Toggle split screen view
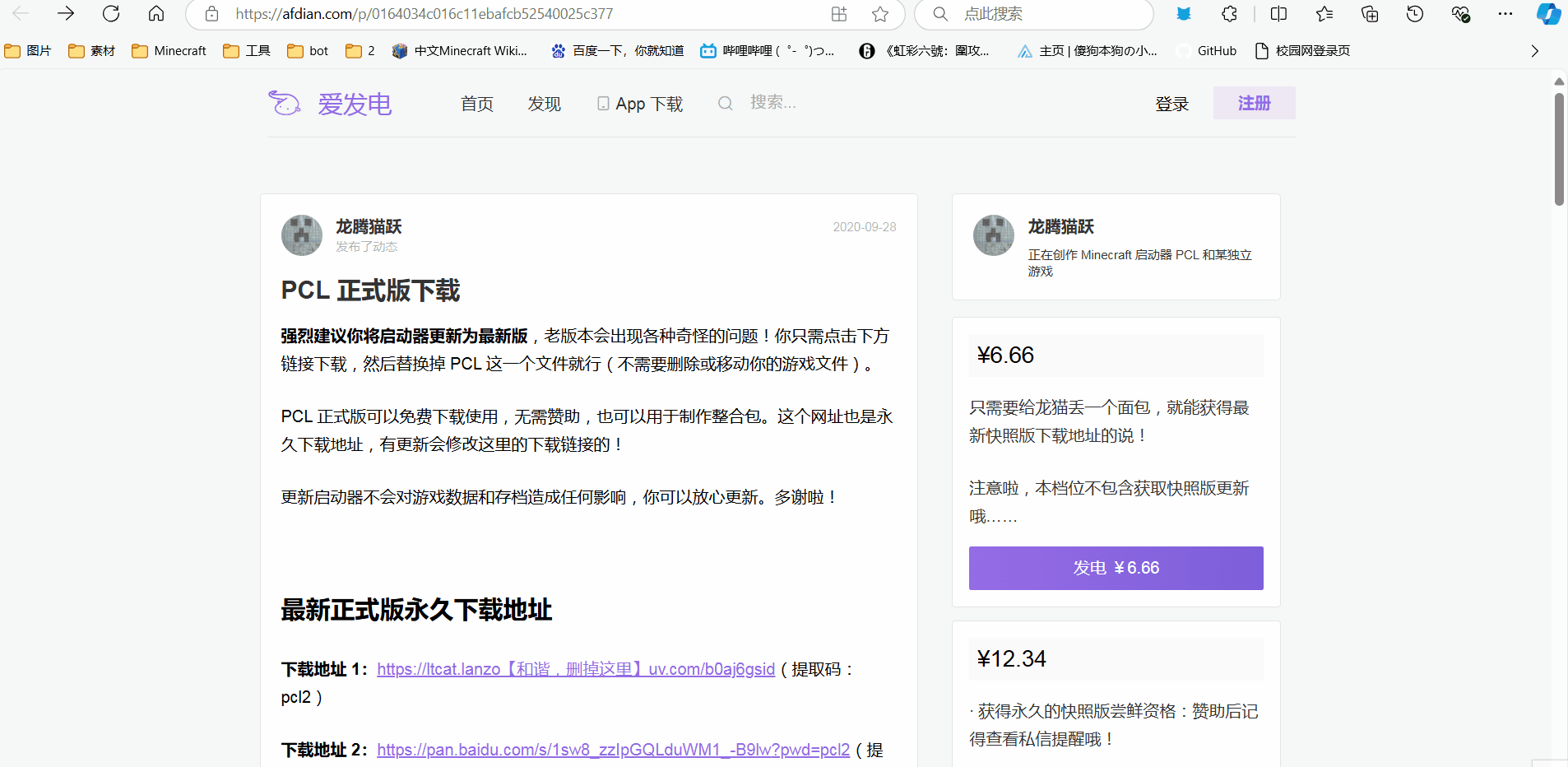This screenshot has height=767, width=1568. tap(1278, 14)
